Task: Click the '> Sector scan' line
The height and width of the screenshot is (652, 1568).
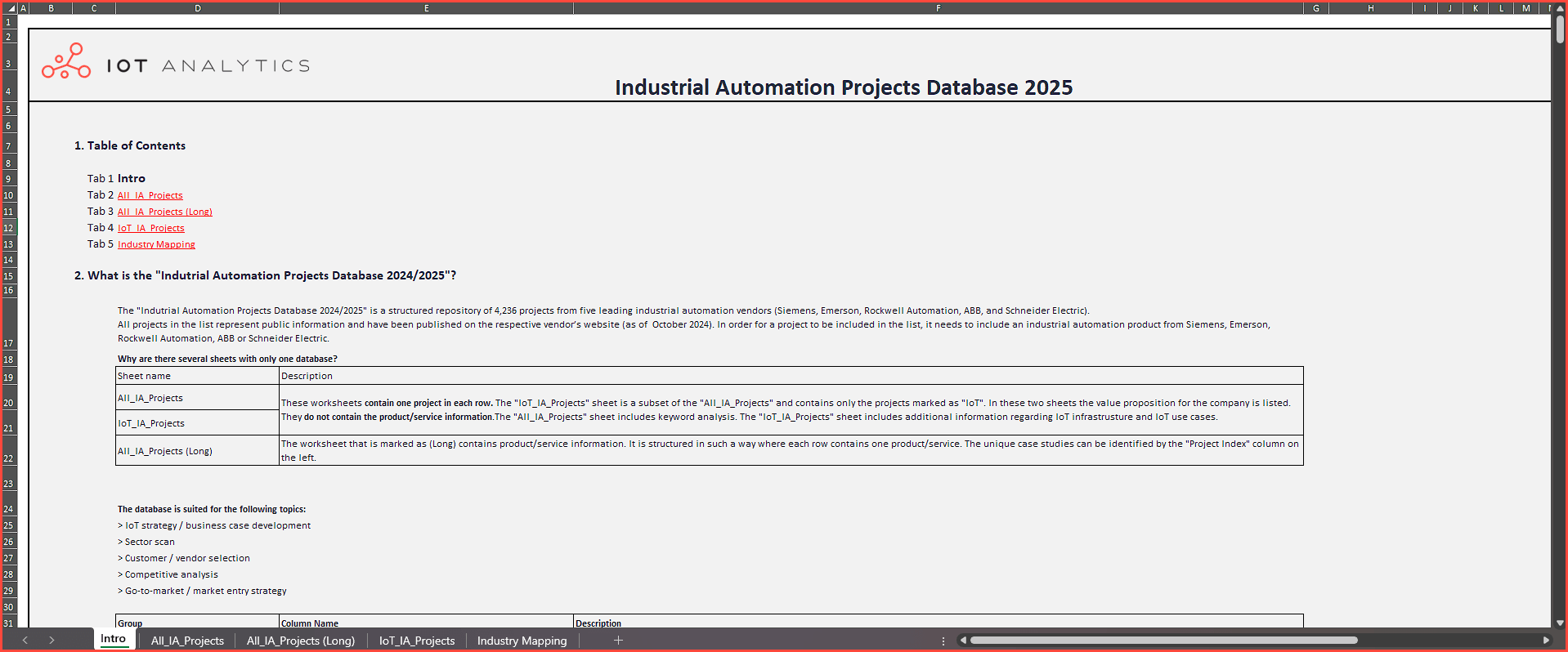Action: [x=146, y=542]
